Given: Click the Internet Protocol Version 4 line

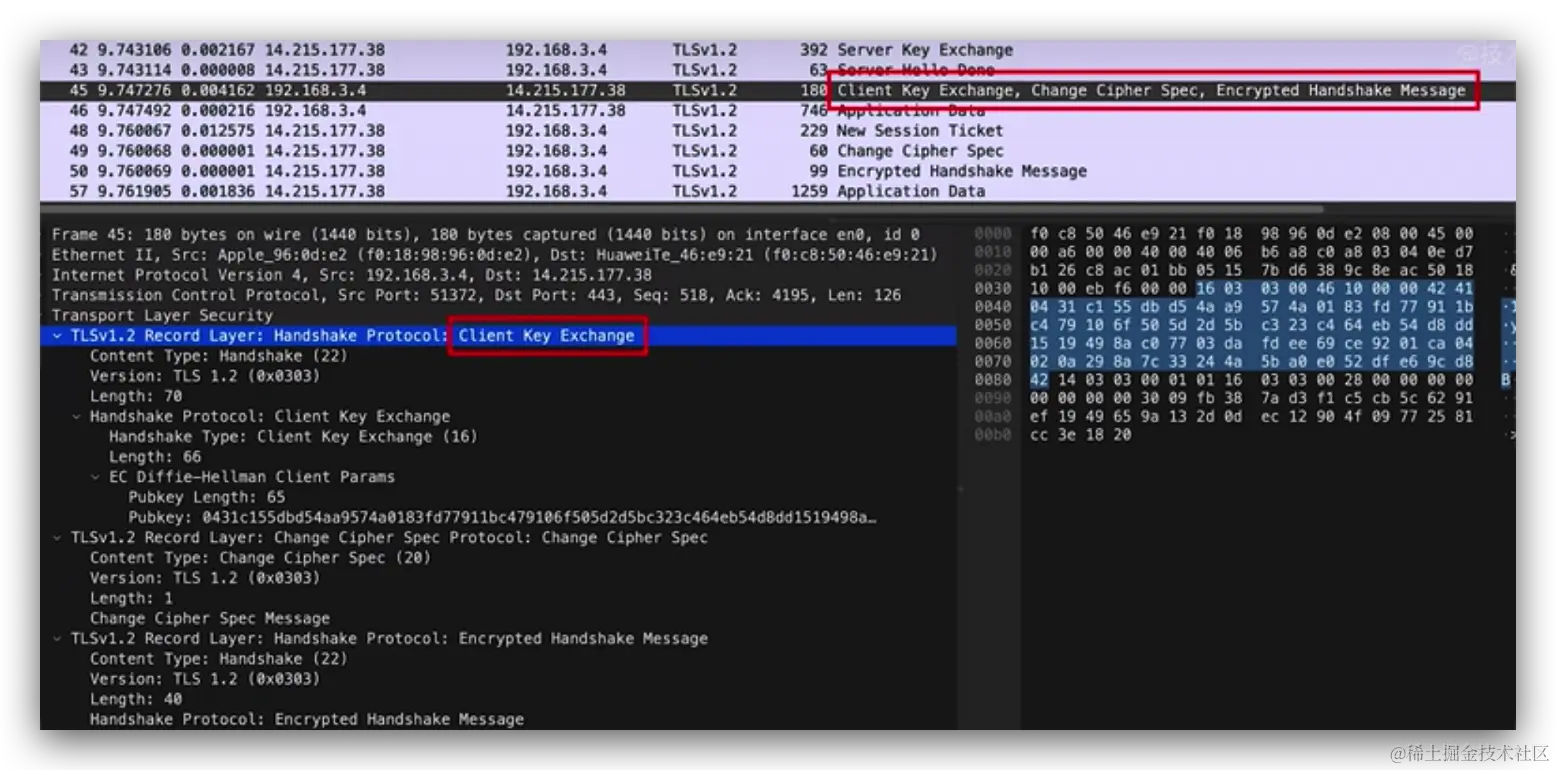Looking at the screenshot, I should point(351,275).
